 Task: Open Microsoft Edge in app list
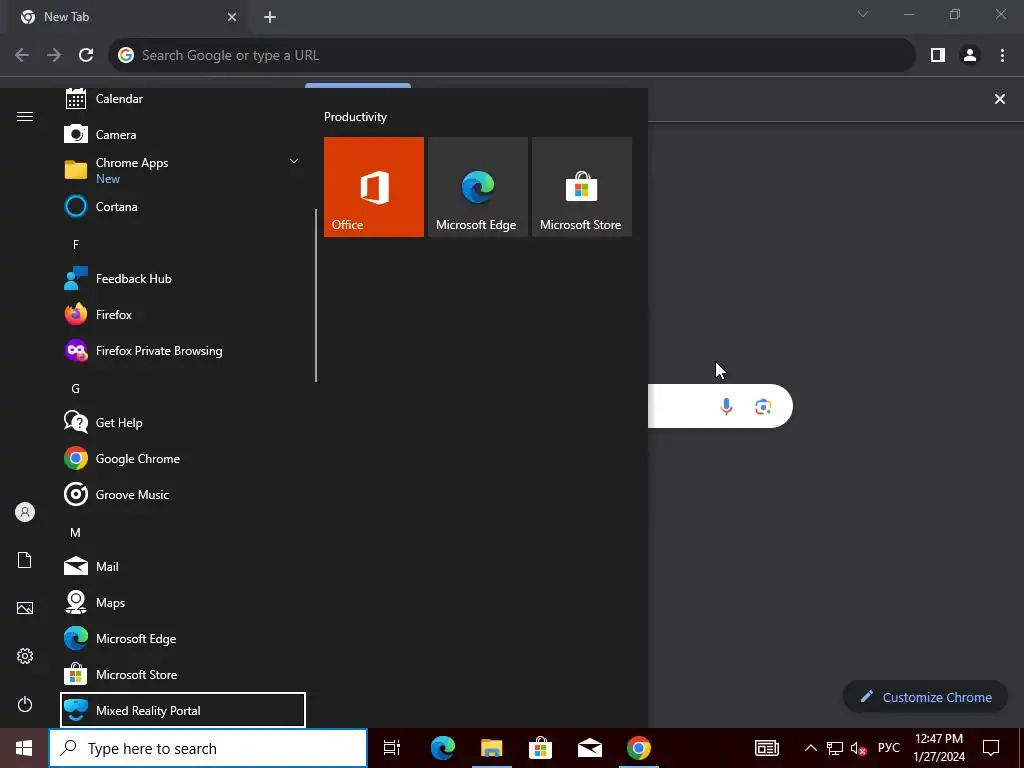[x=183, y=638]
